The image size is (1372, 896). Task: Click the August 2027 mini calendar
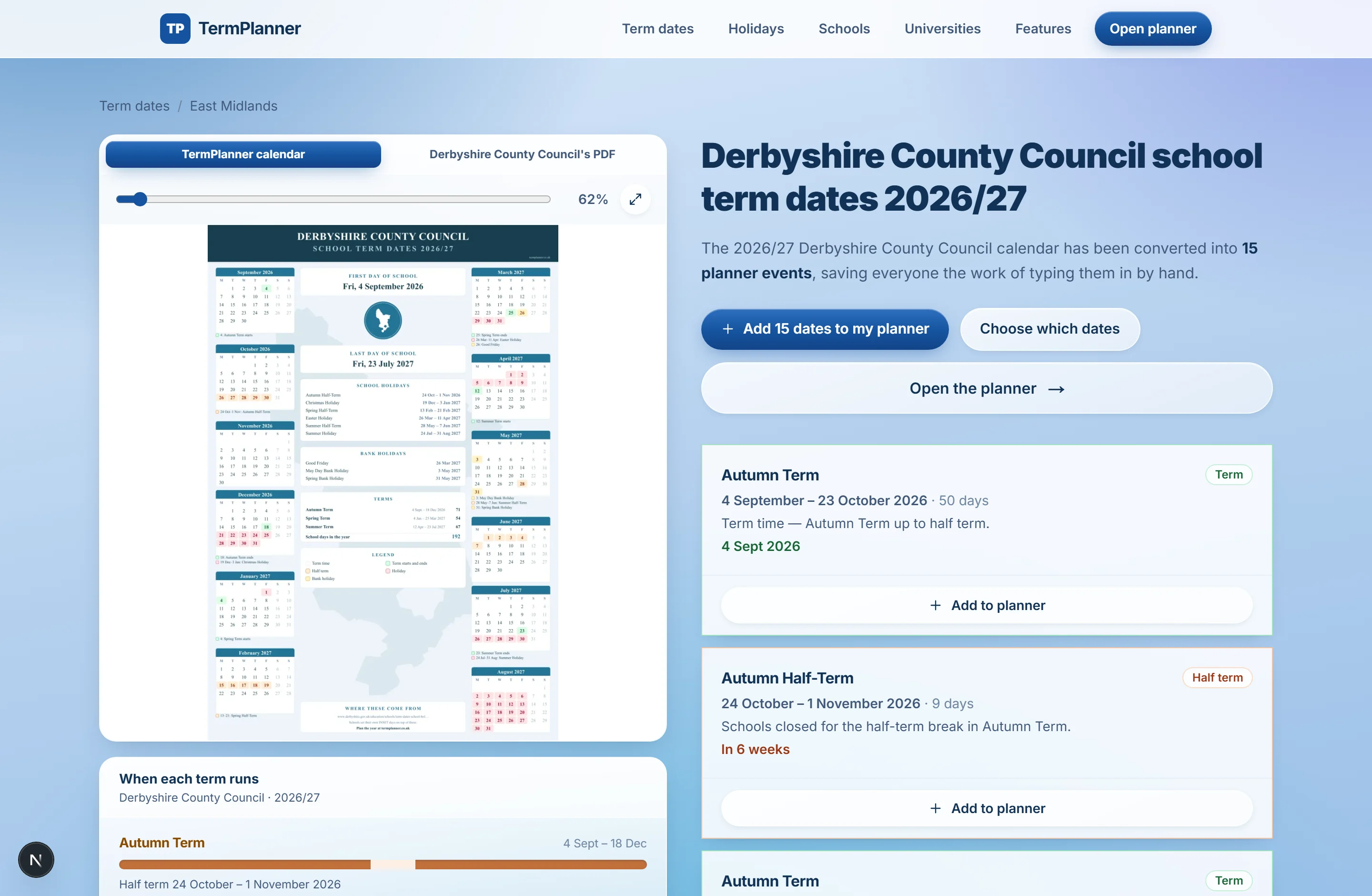click(511, 700)
